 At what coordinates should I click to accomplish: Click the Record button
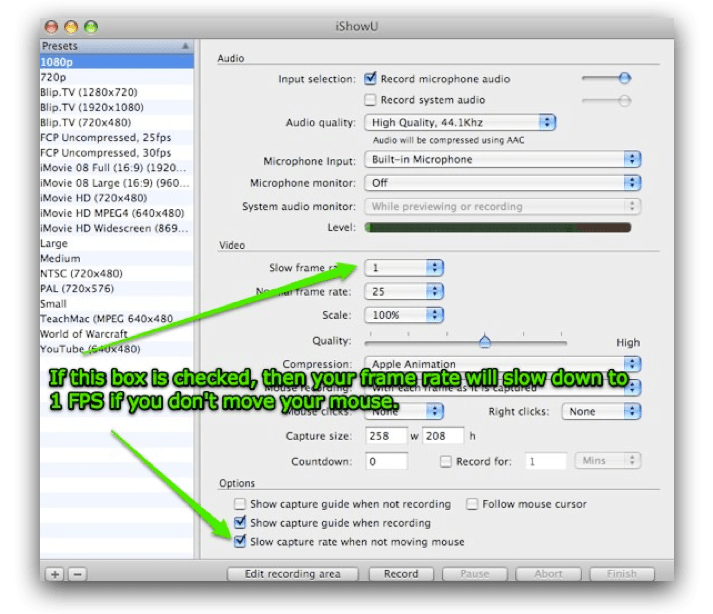[401, 574]
